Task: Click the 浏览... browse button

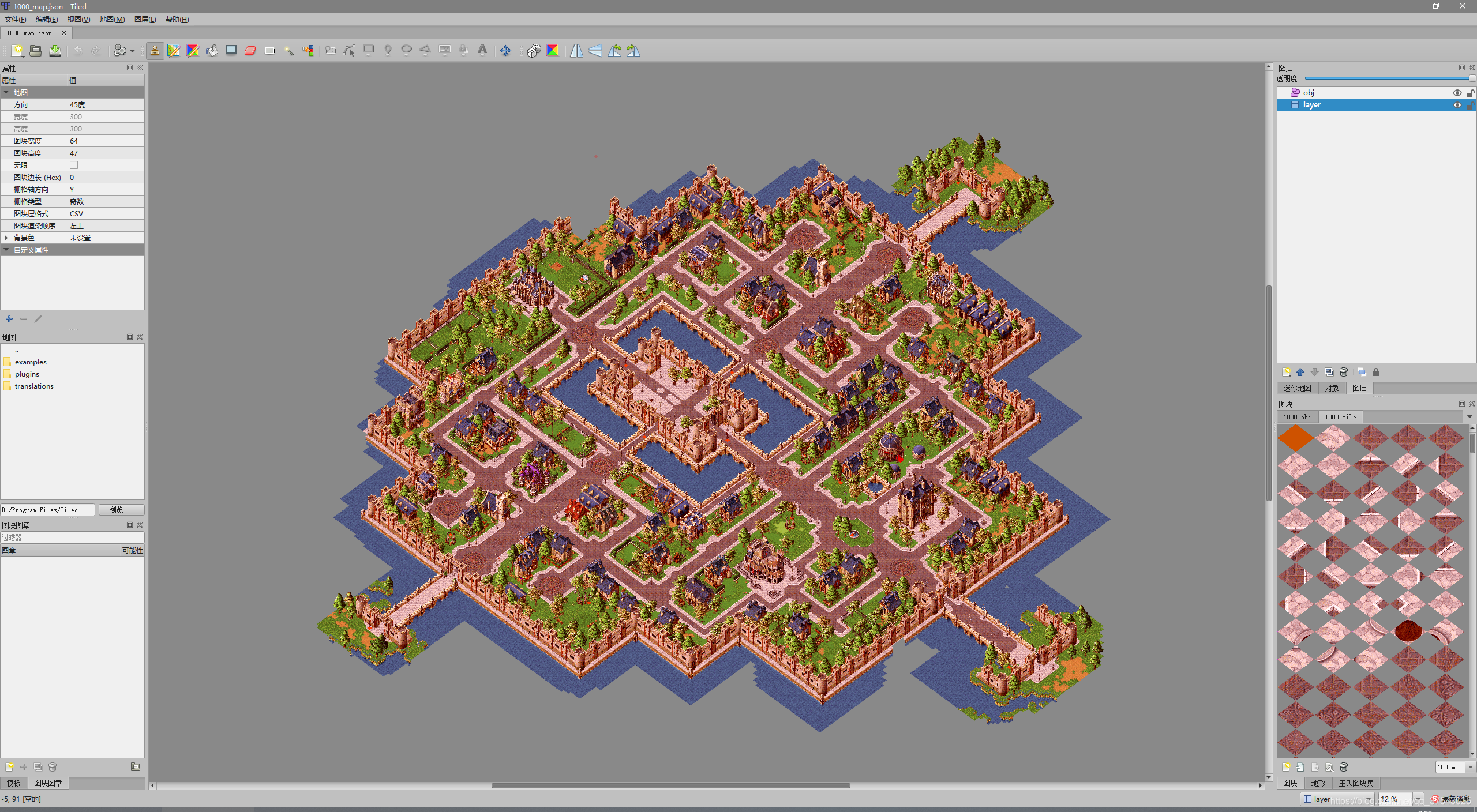Action: pos(121,510)
